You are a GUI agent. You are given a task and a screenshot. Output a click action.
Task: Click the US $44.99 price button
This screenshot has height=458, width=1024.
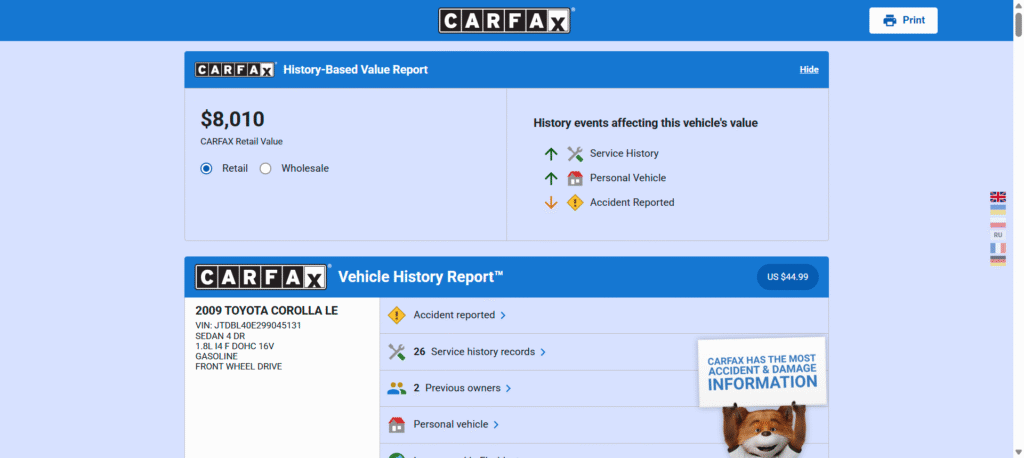click(788, 277)
